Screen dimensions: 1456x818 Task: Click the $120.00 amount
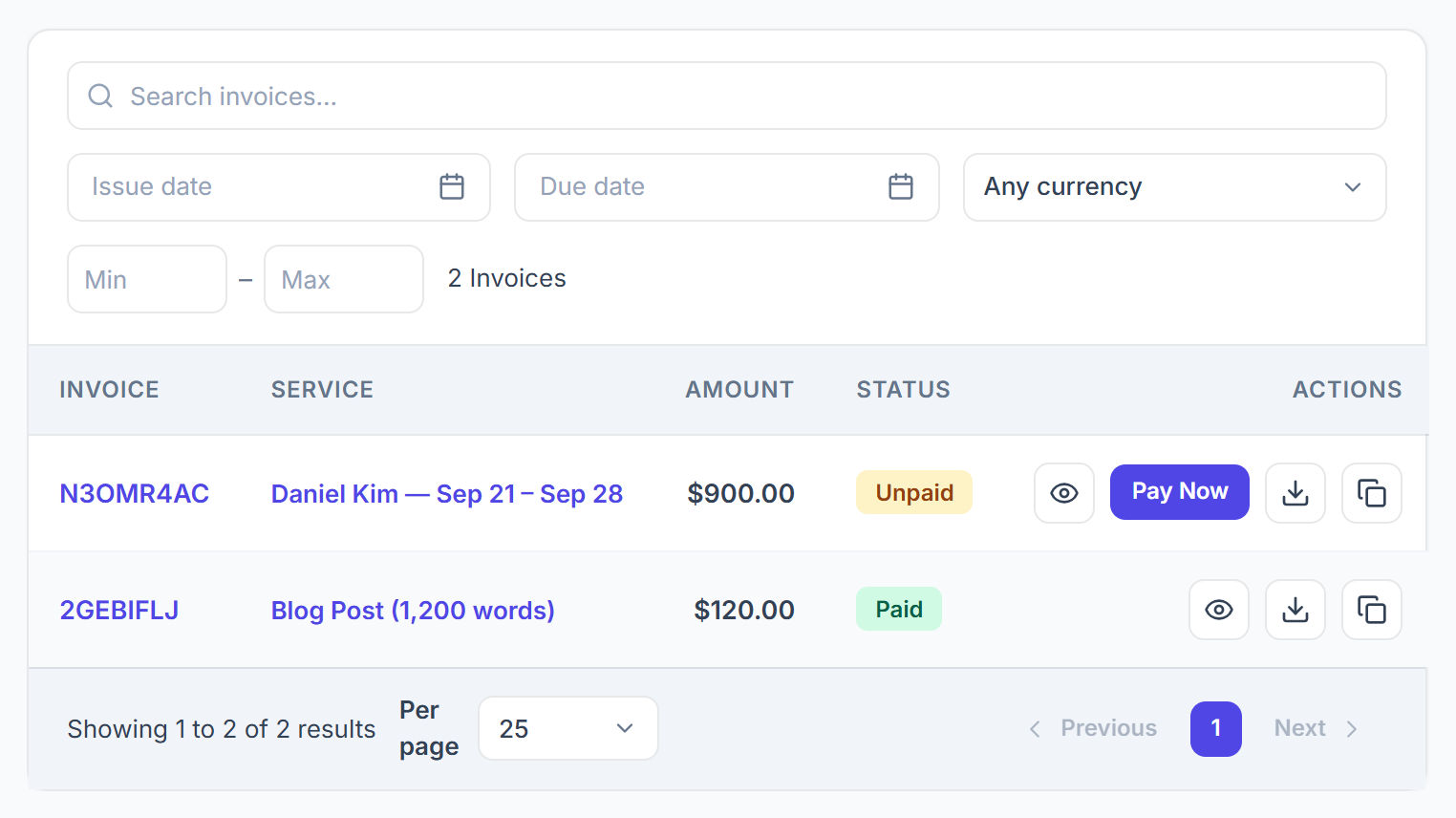coord(744,611)
